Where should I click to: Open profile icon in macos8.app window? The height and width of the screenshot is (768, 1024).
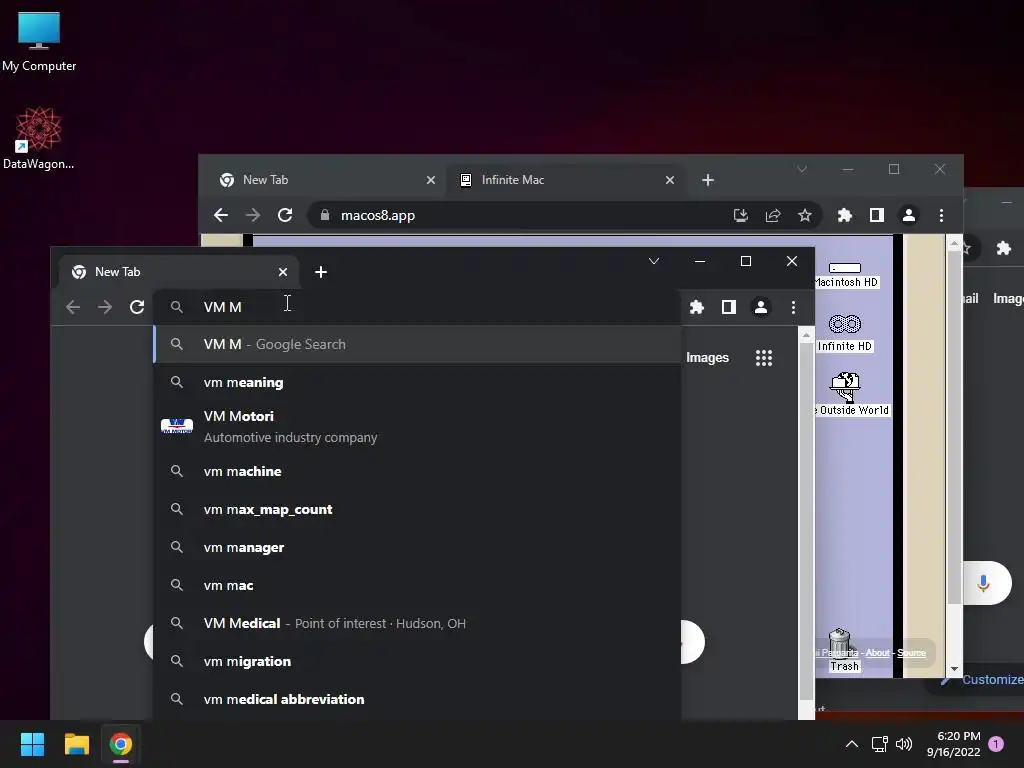coord(908,216)
